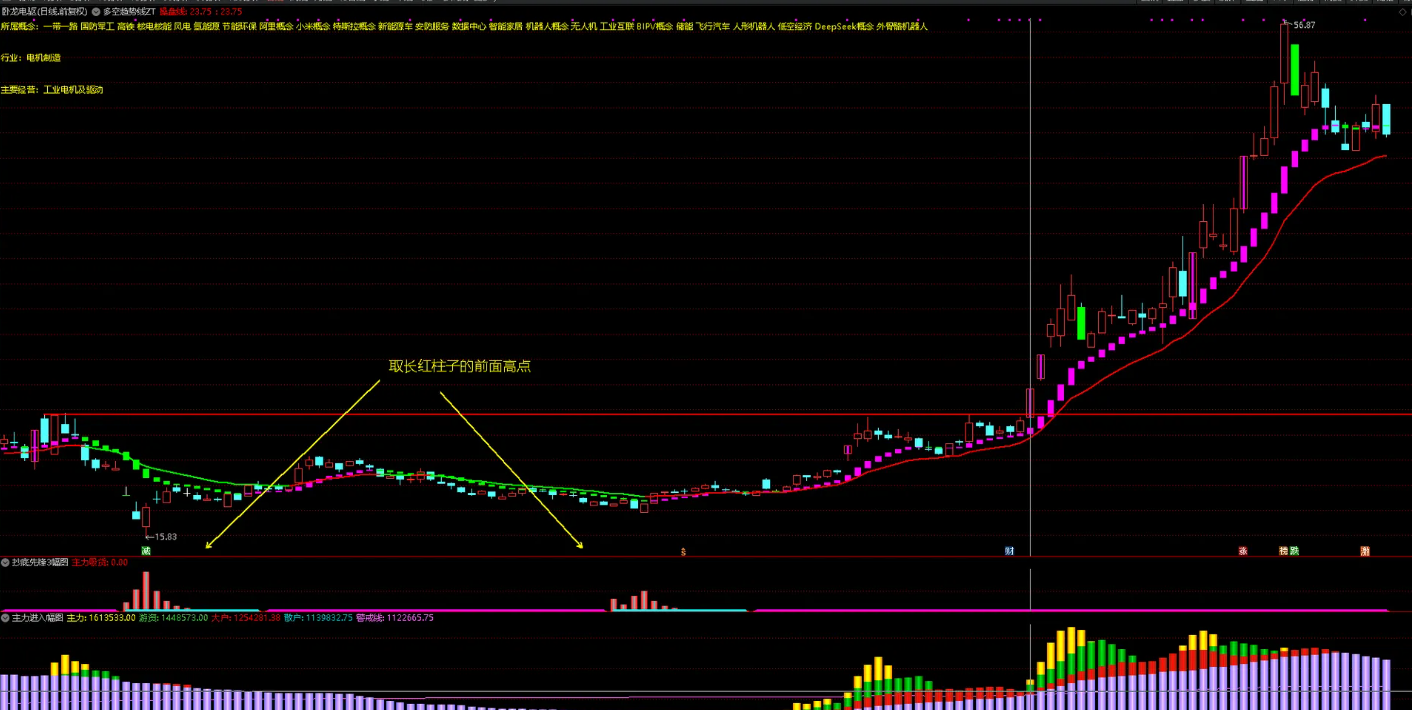The image size is (1412, 710).
Task: Click the red 涨 marker icon
Action: point(1243,551)
